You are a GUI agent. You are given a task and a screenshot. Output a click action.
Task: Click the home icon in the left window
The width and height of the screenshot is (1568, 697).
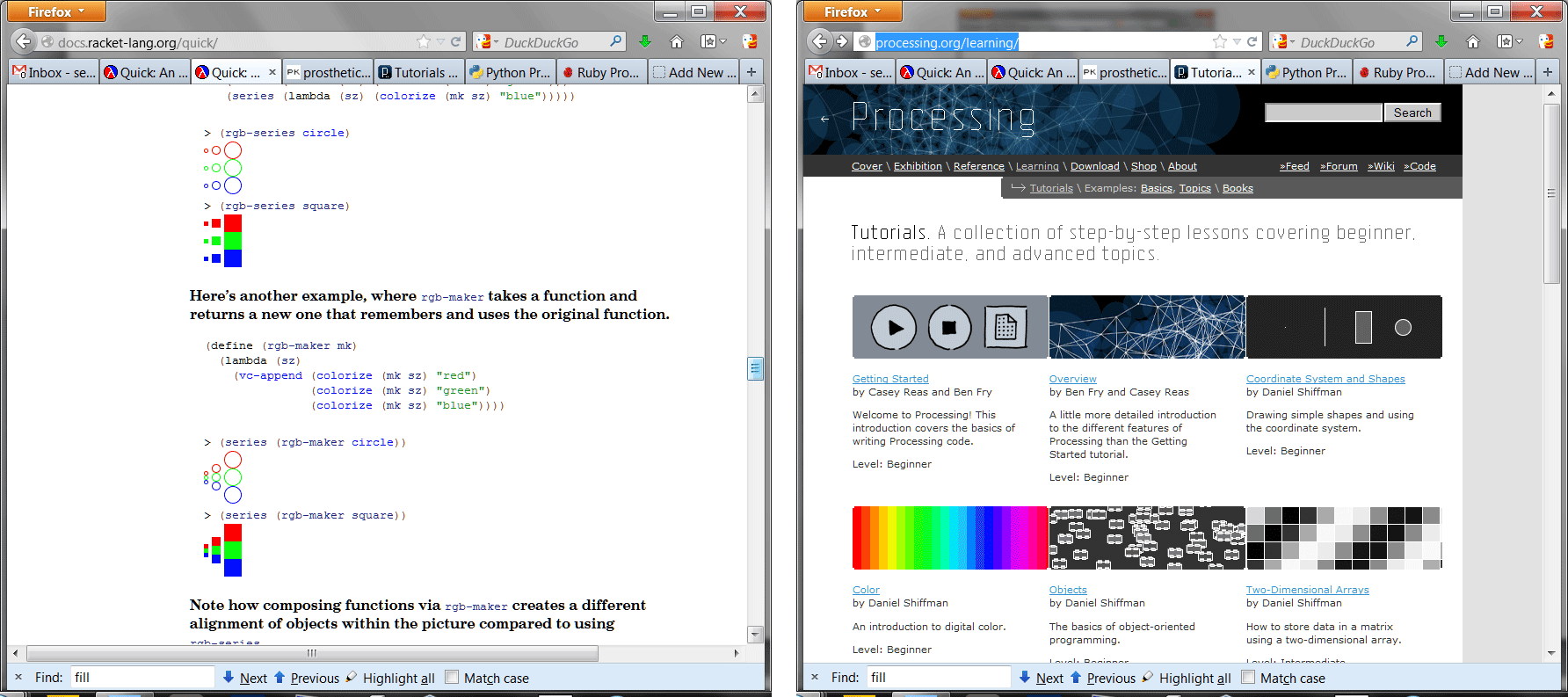click(x=676, y=42)
